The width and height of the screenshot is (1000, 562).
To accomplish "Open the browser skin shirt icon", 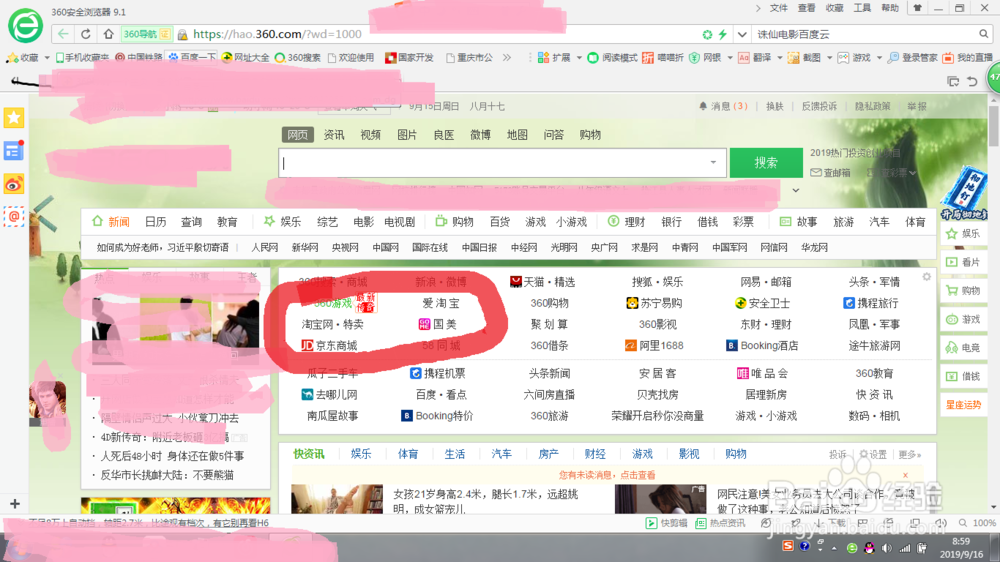I will pyautogui.click(x=917, y=8).
